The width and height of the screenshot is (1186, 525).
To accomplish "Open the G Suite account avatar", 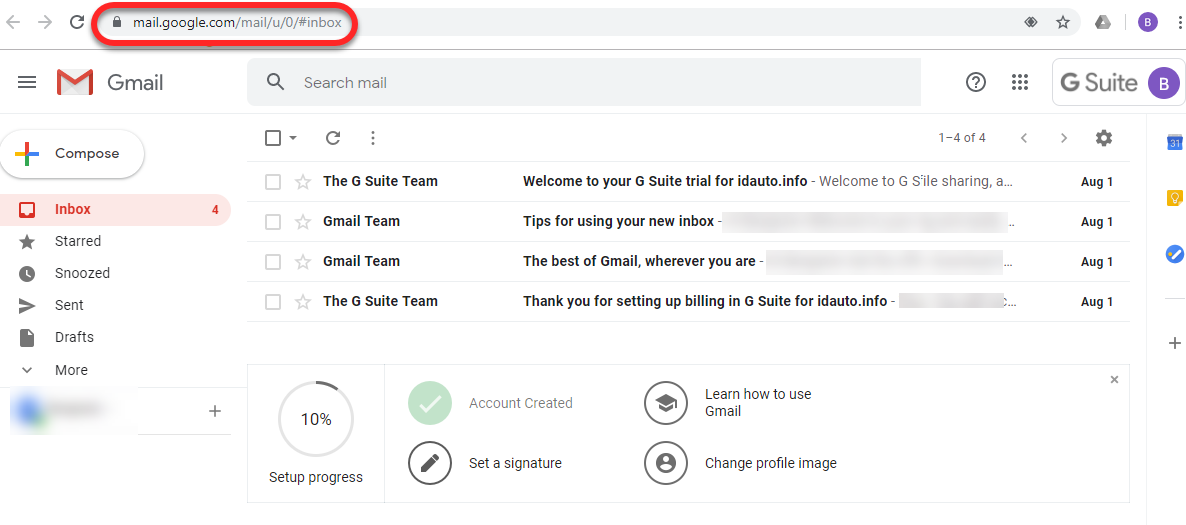I will tap(1163, 82).
